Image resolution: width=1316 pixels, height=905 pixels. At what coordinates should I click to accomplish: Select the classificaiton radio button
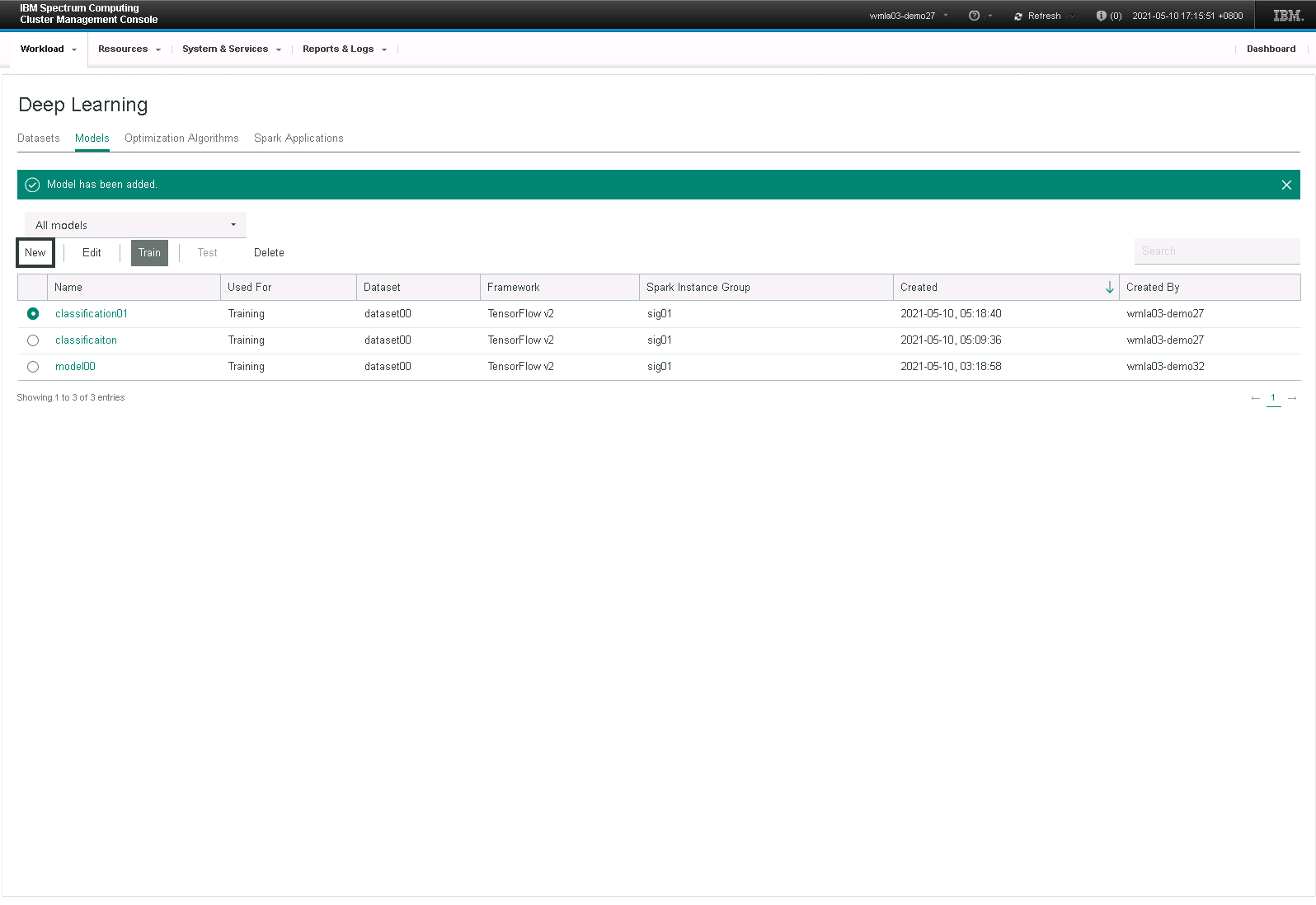tap(33, 340)
